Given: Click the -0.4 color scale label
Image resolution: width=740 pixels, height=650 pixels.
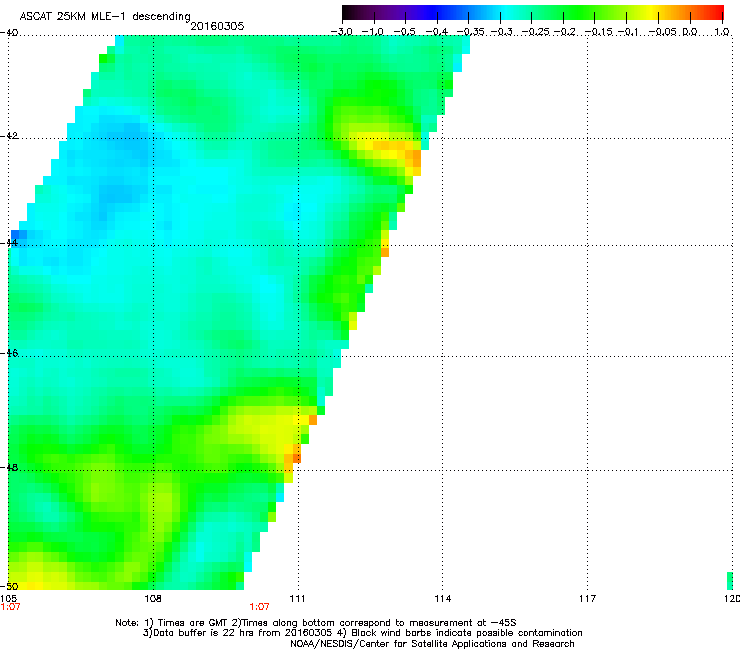Looking at the screenshot, I should coord(437,32).
